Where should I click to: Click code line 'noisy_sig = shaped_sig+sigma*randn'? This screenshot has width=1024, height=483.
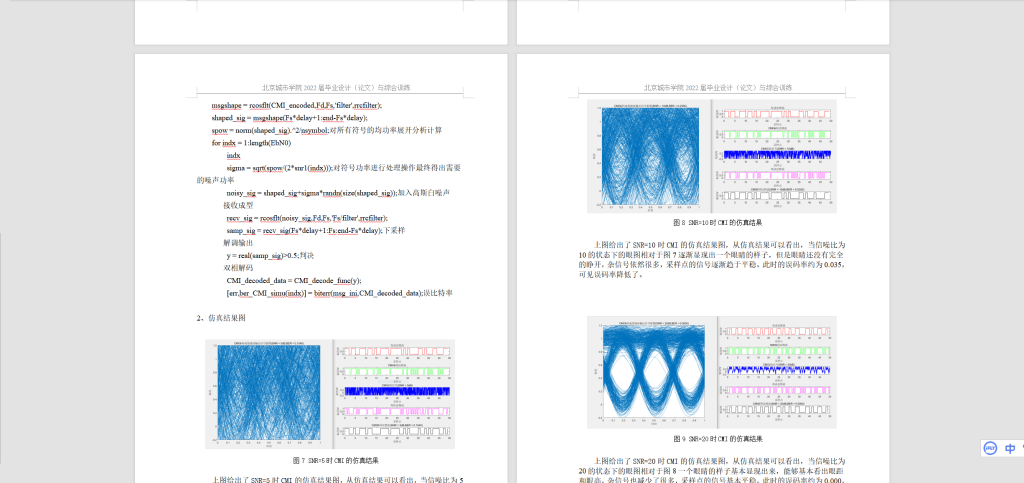click(x=338, y=193)
